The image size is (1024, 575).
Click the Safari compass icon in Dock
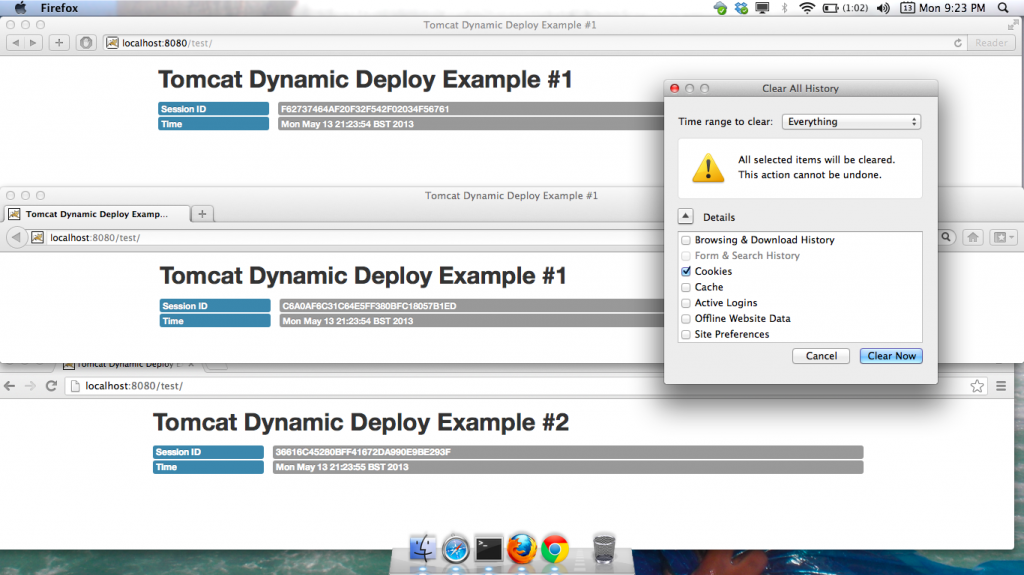pyautogui.click(x=456, y=549)
